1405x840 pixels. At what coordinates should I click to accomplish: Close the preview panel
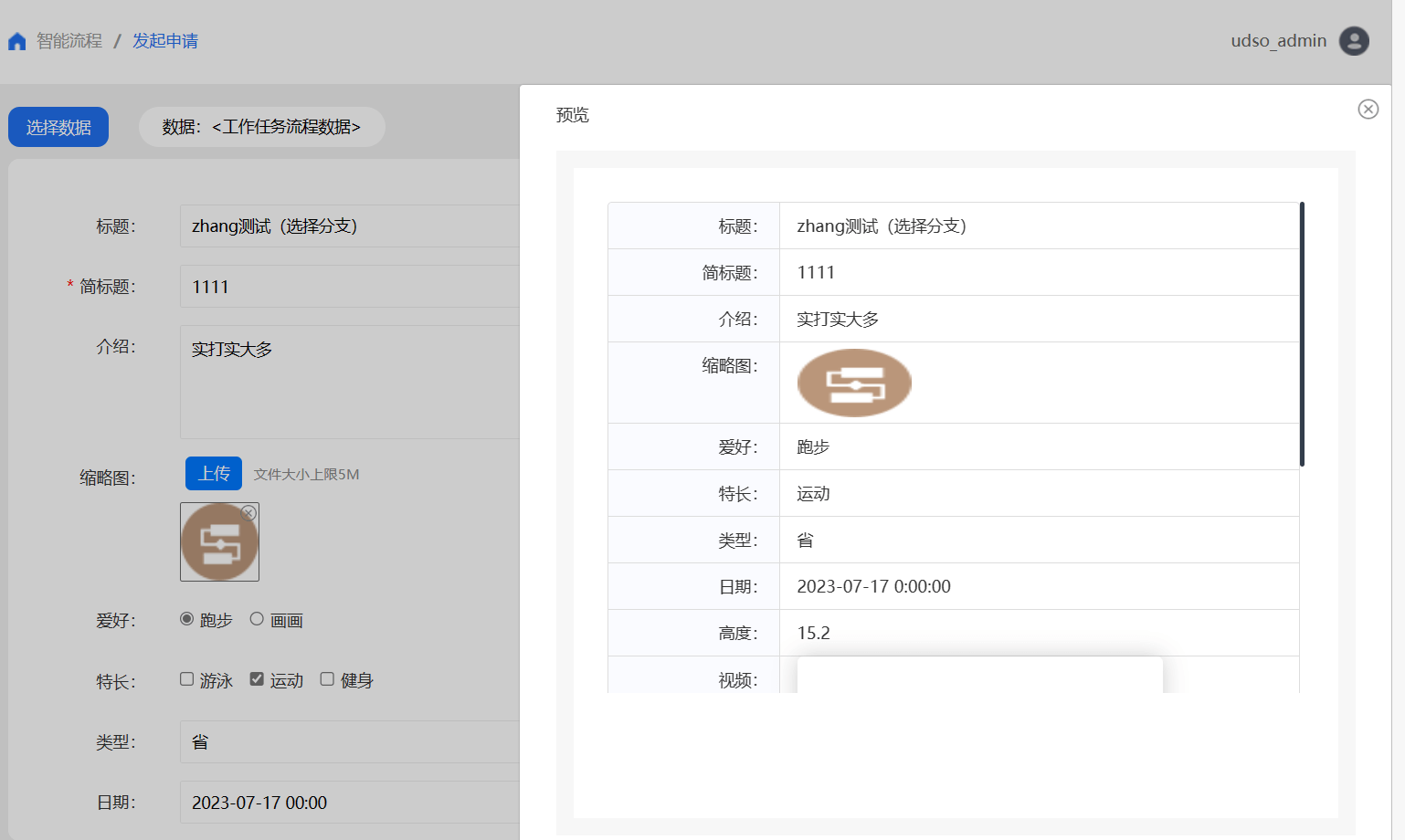pyautogui.click(x=1368, y=110)
